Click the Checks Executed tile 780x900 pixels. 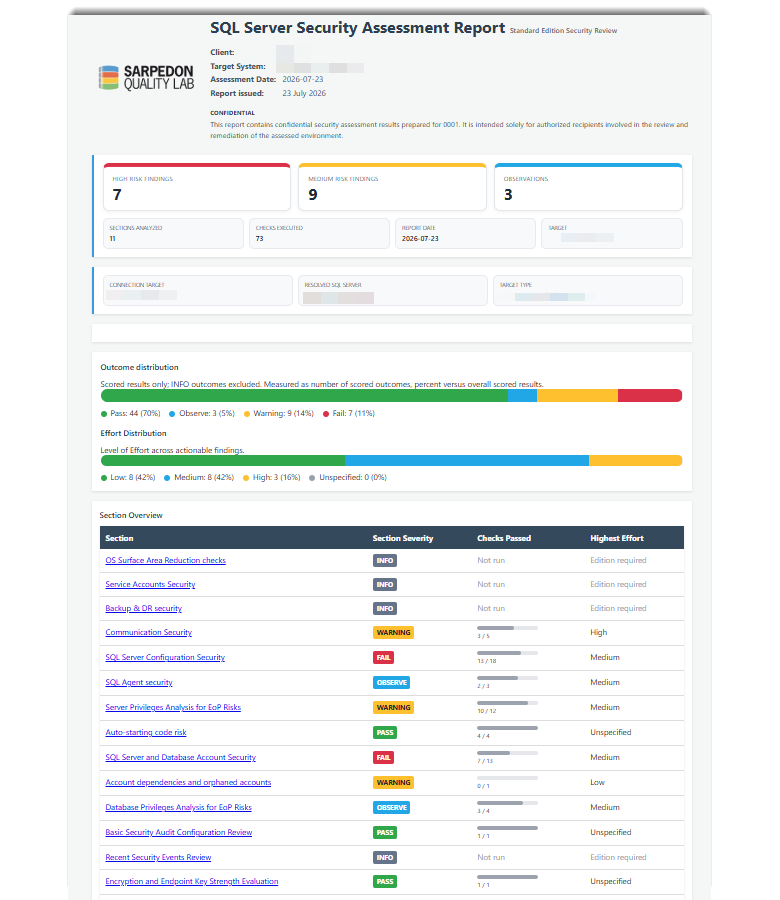(x=319, y=233)
